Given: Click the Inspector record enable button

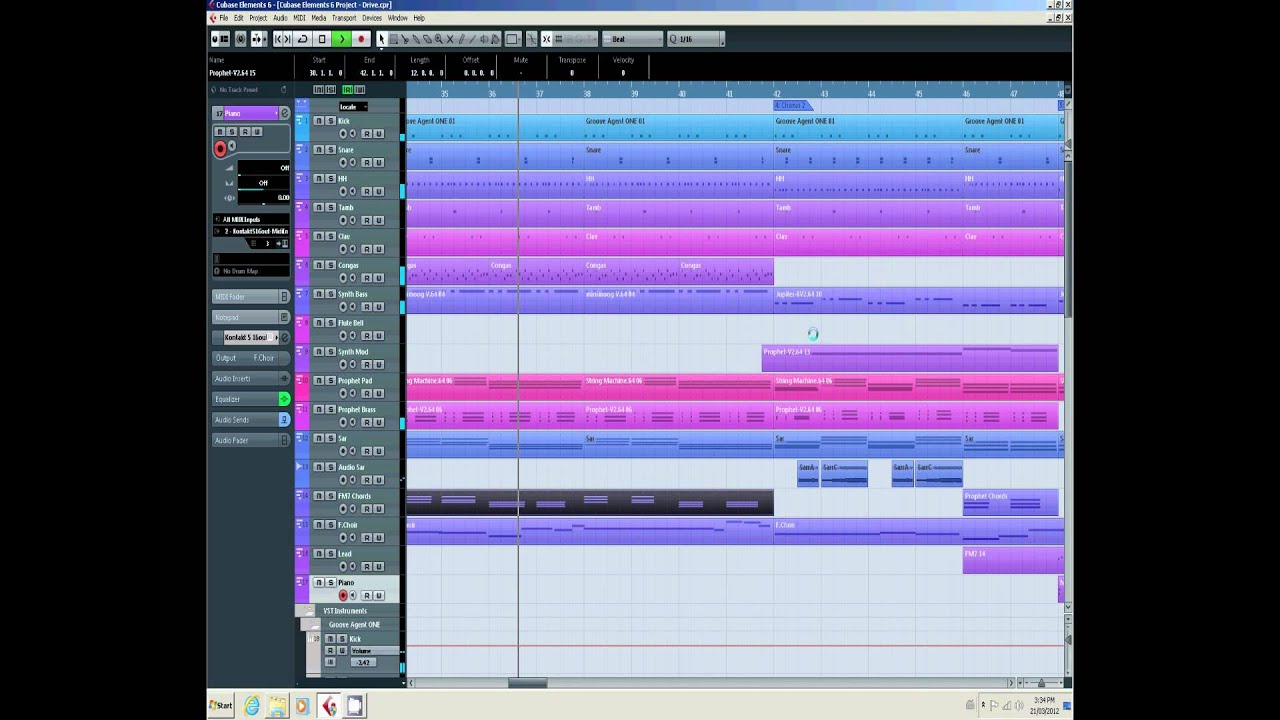Looking at the screenshot, I should 220,149.
